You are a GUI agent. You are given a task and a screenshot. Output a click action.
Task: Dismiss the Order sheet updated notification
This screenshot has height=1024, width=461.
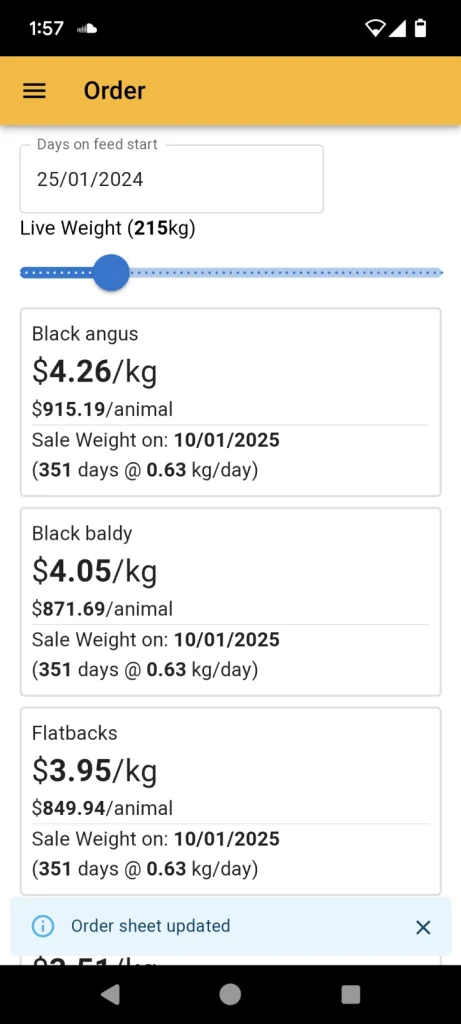click(x=423, y=927)
